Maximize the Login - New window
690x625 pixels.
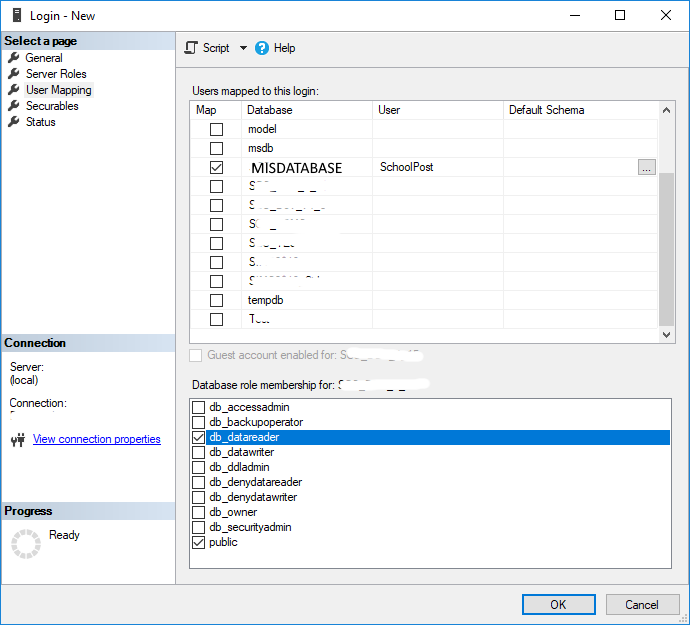pyautogui.click(x=620, y=15)
